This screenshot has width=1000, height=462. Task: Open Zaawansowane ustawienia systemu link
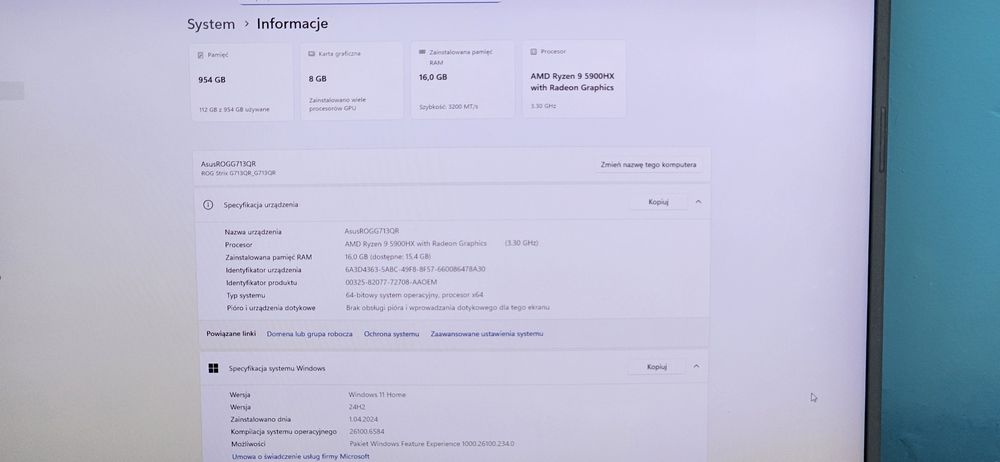487,334
